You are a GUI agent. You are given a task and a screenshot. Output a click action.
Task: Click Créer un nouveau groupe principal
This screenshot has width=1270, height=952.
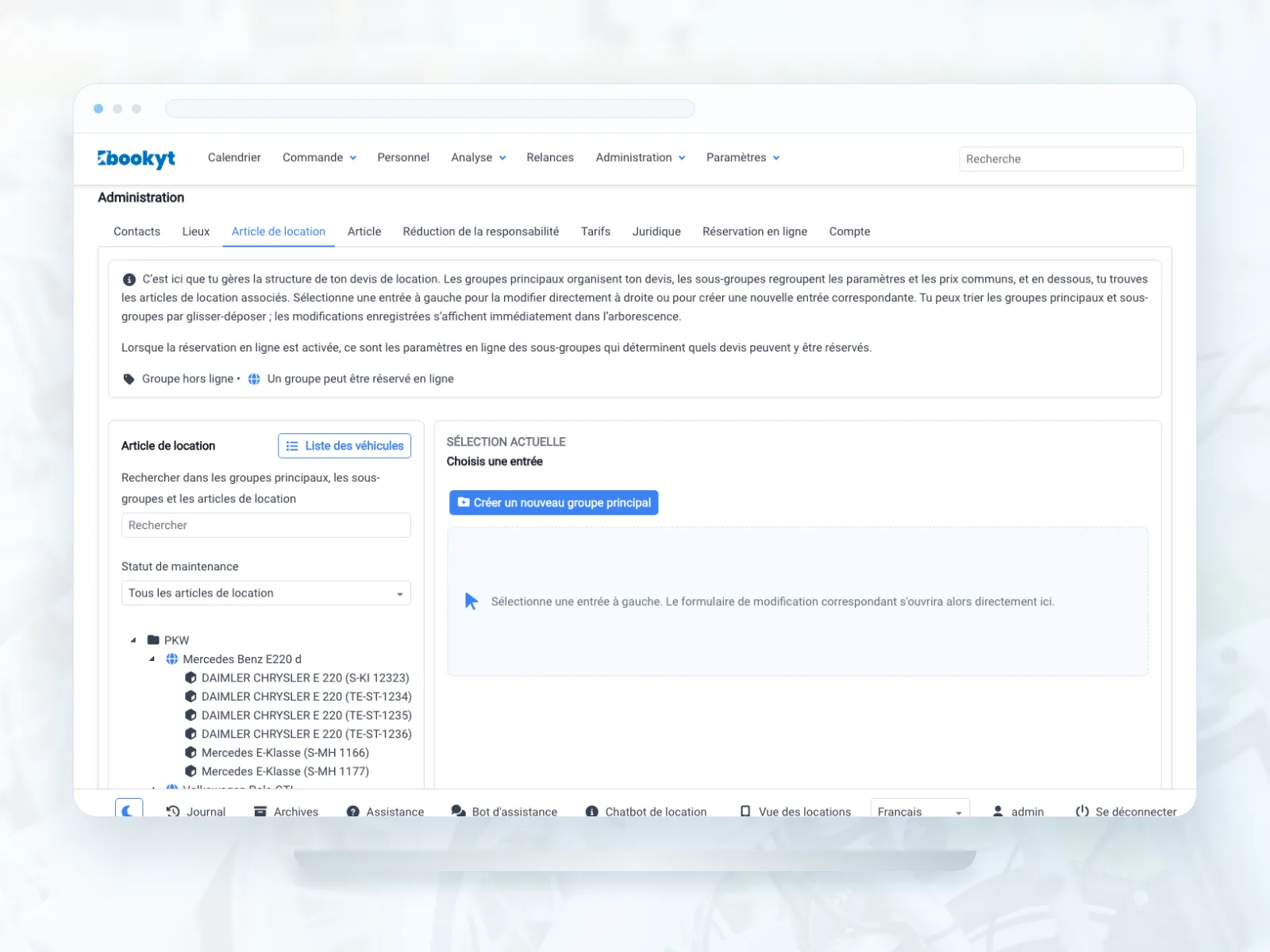[x=554, y=503]
